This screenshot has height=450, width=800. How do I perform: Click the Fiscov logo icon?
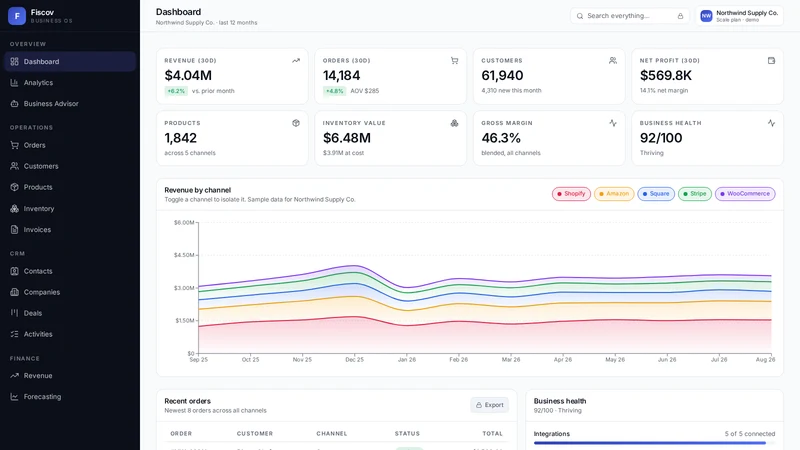pyautogui.click(x=17, y=16)
